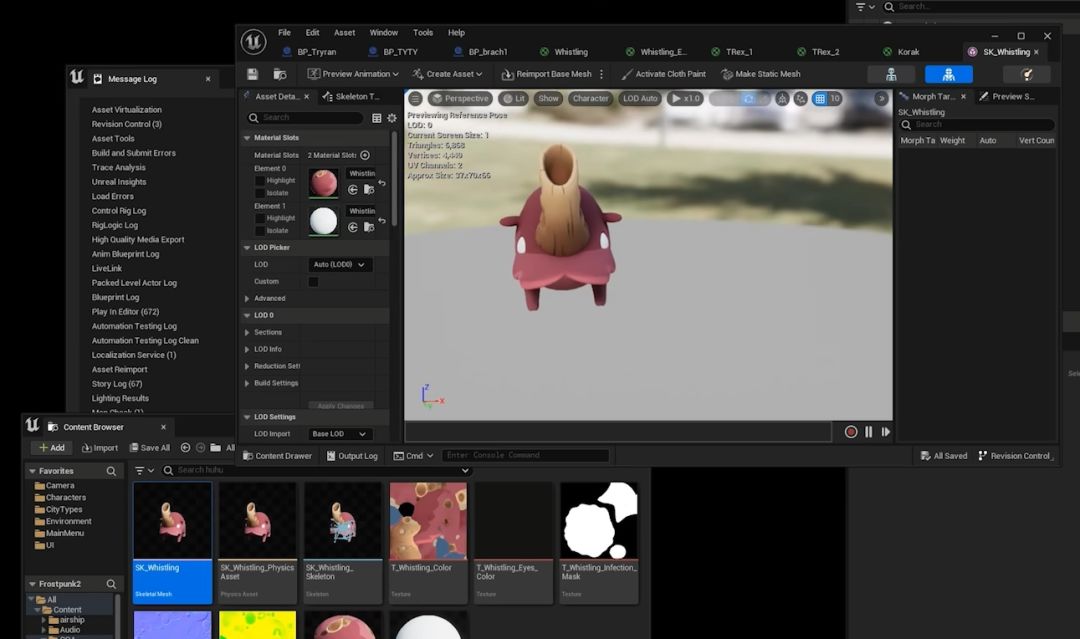Viewport: 1080px width, 639px height.
Task: Open the Output Log
Action: (352, 456)
